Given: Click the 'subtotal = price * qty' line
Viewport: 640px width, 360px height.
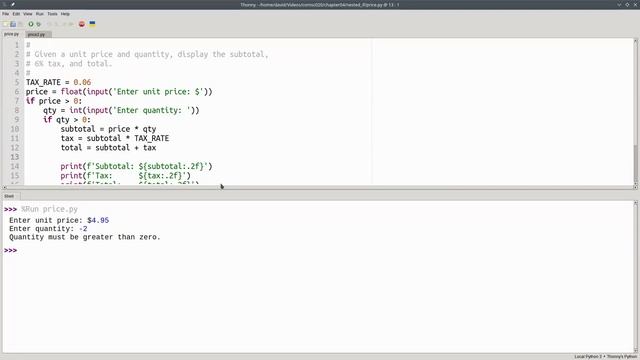Looking at the screenshot, I should 109,129.
